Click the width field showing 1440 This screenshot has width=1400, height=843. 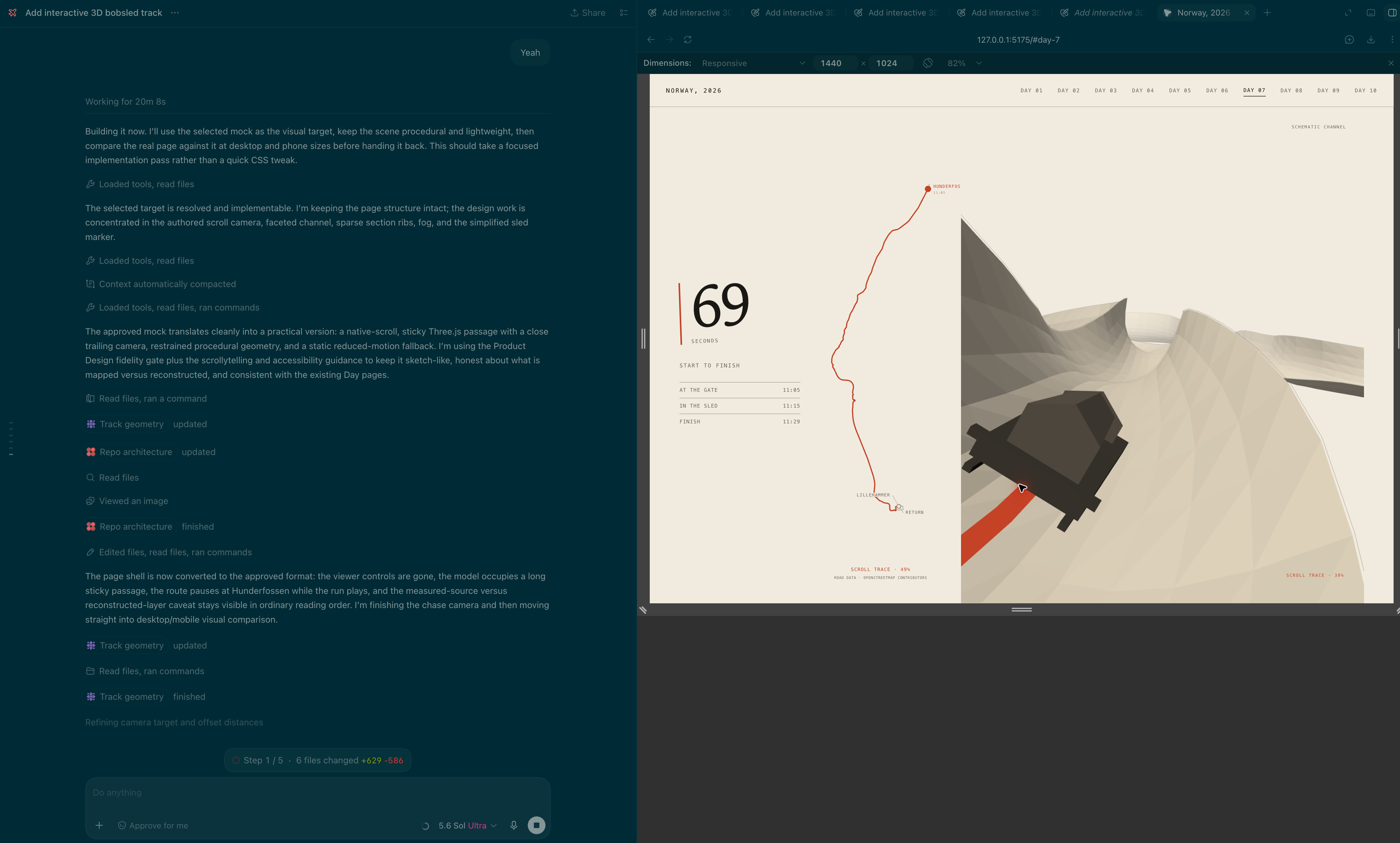coord(835,63)
